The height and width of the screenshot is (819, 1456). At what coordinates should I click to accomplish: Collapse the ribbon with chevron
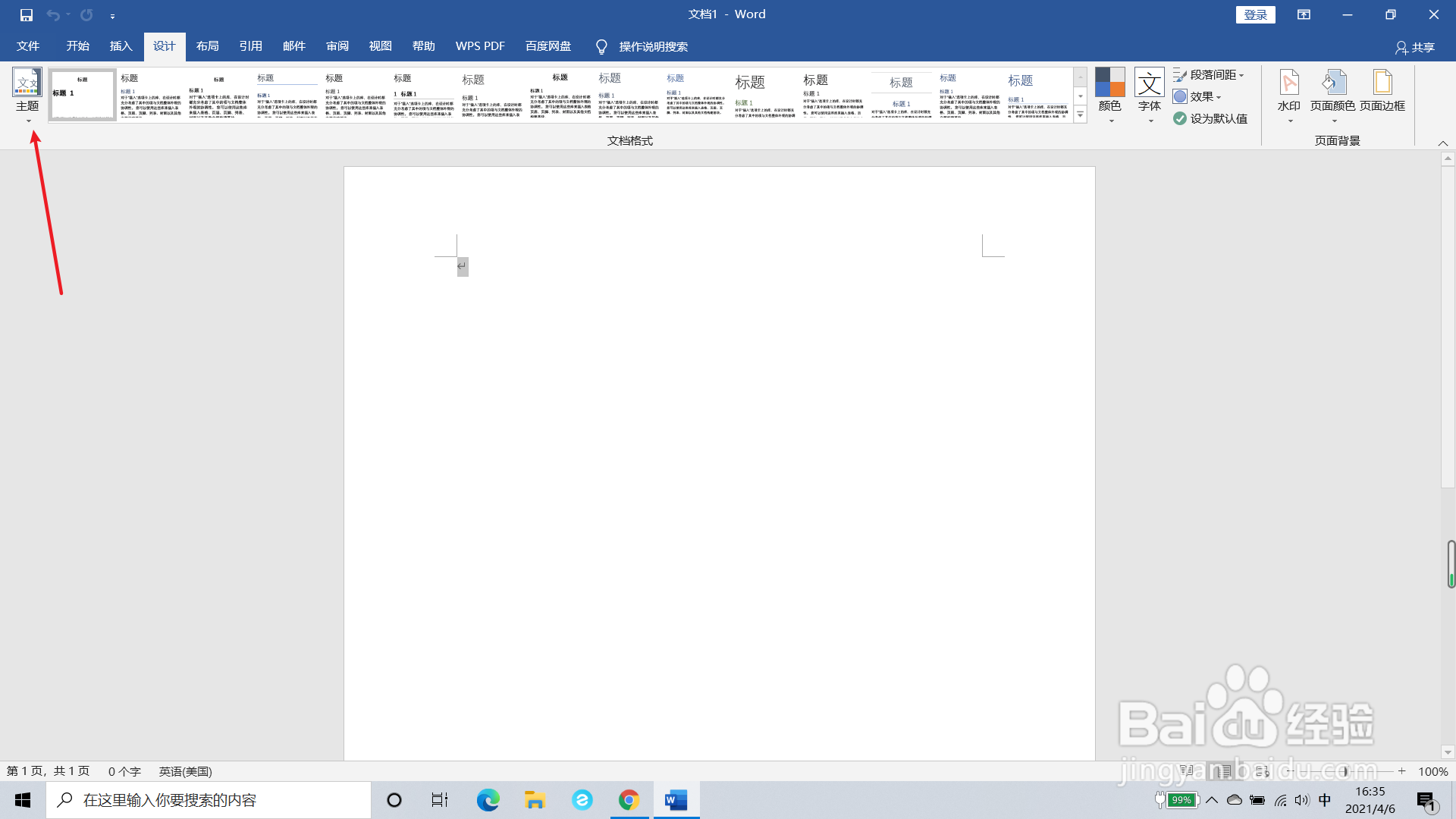point(1443,143)
